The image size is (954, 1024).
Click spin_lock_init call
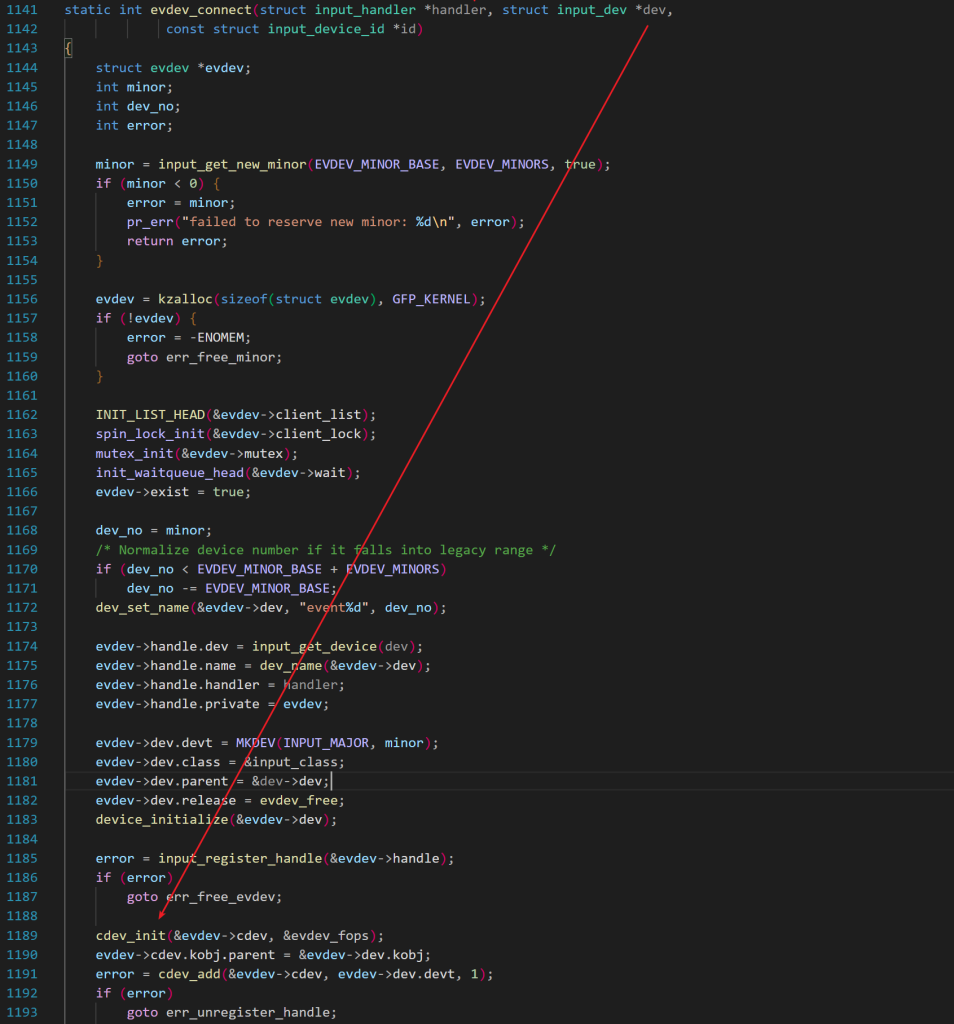tap(150, 434)
